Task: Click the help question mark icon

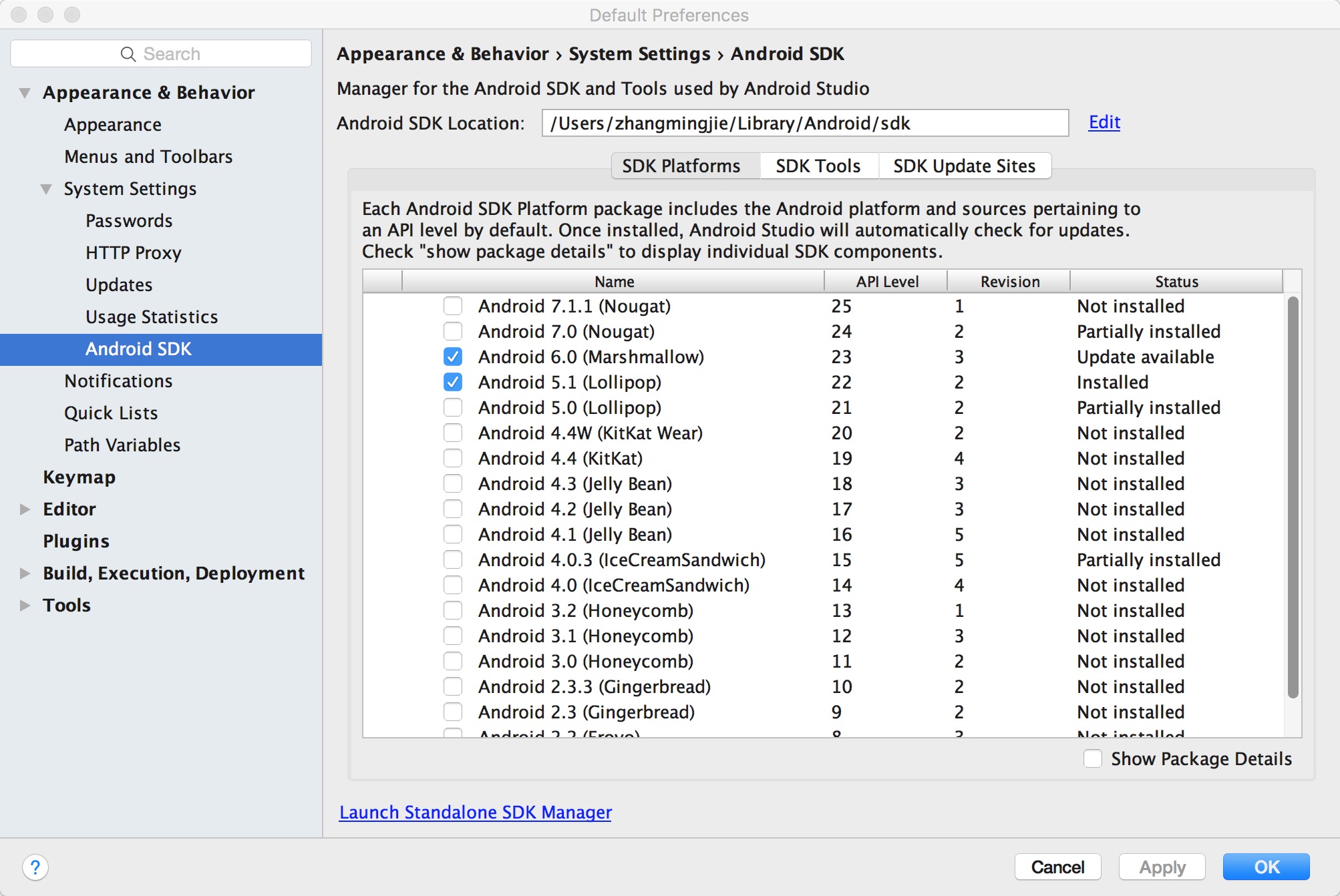Action: 35,867
